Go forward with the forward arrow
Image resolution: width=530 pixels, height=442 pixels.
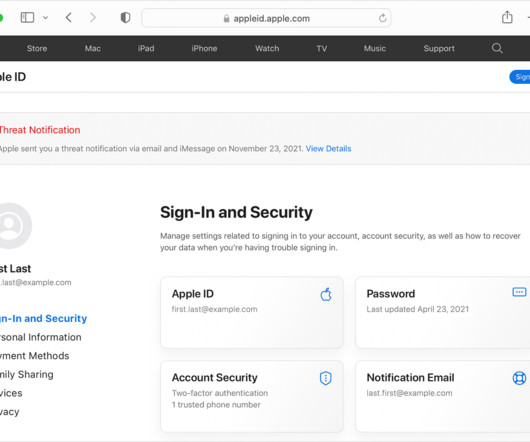click(x=93, y=18)
